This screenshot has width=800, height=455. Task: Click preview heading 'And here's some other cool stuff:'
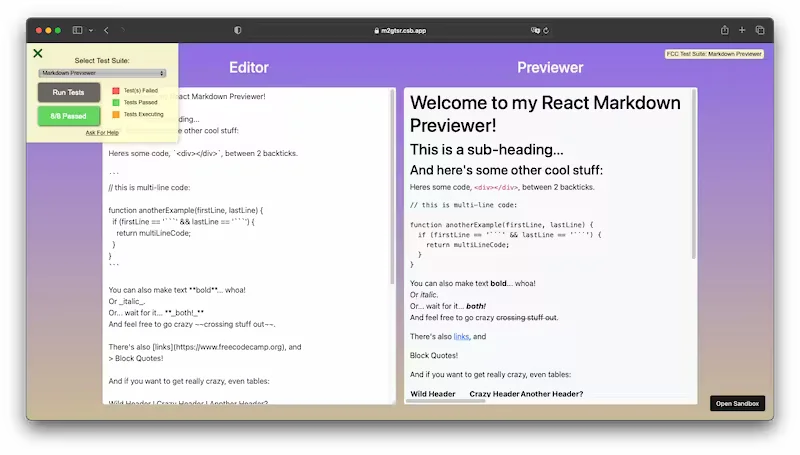(506, 170)
